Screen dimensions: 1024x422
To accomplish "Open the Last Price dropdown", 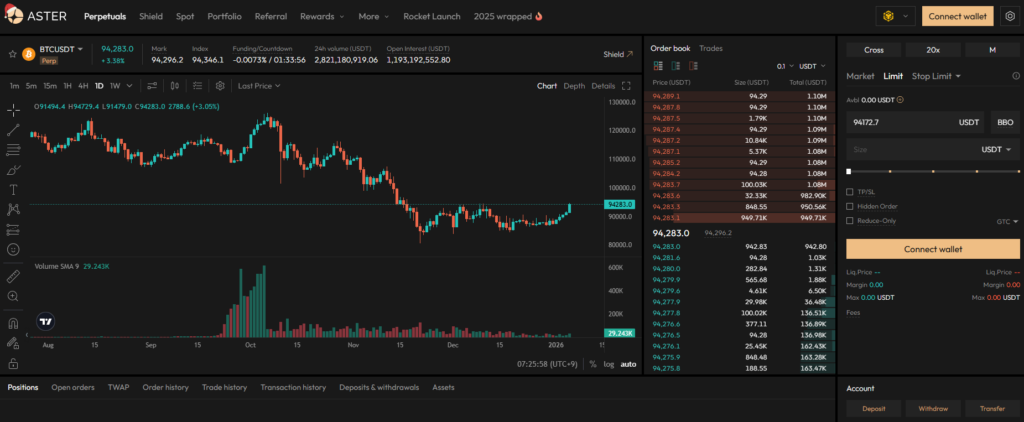I will pyautogui.click(x=259, y=86).
